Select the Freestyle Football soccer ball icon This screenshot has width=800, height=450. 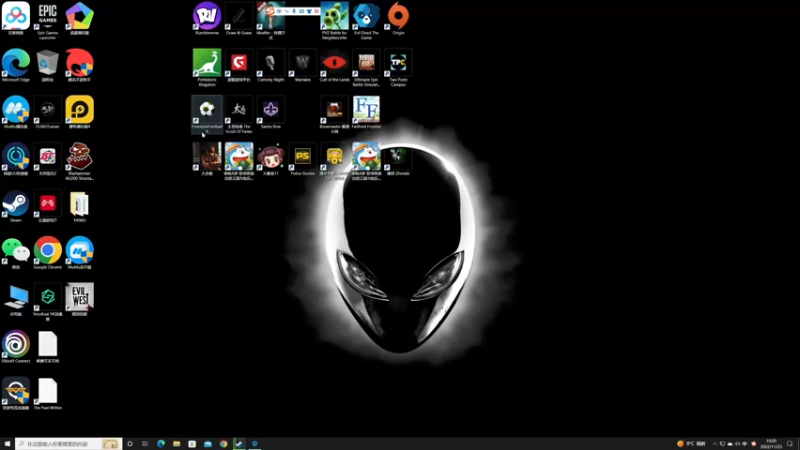(207, 114)
